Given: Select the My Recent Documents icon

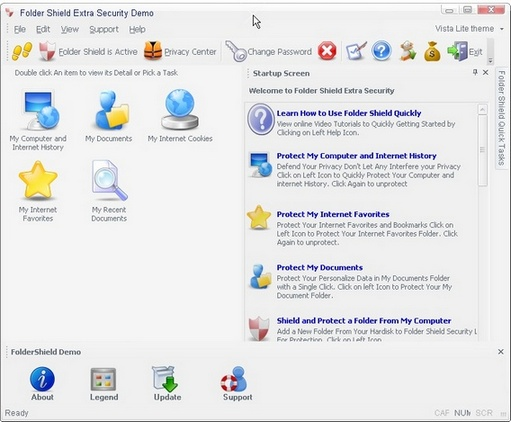Looking at the screenshot, I should click(x=109, y=181).
